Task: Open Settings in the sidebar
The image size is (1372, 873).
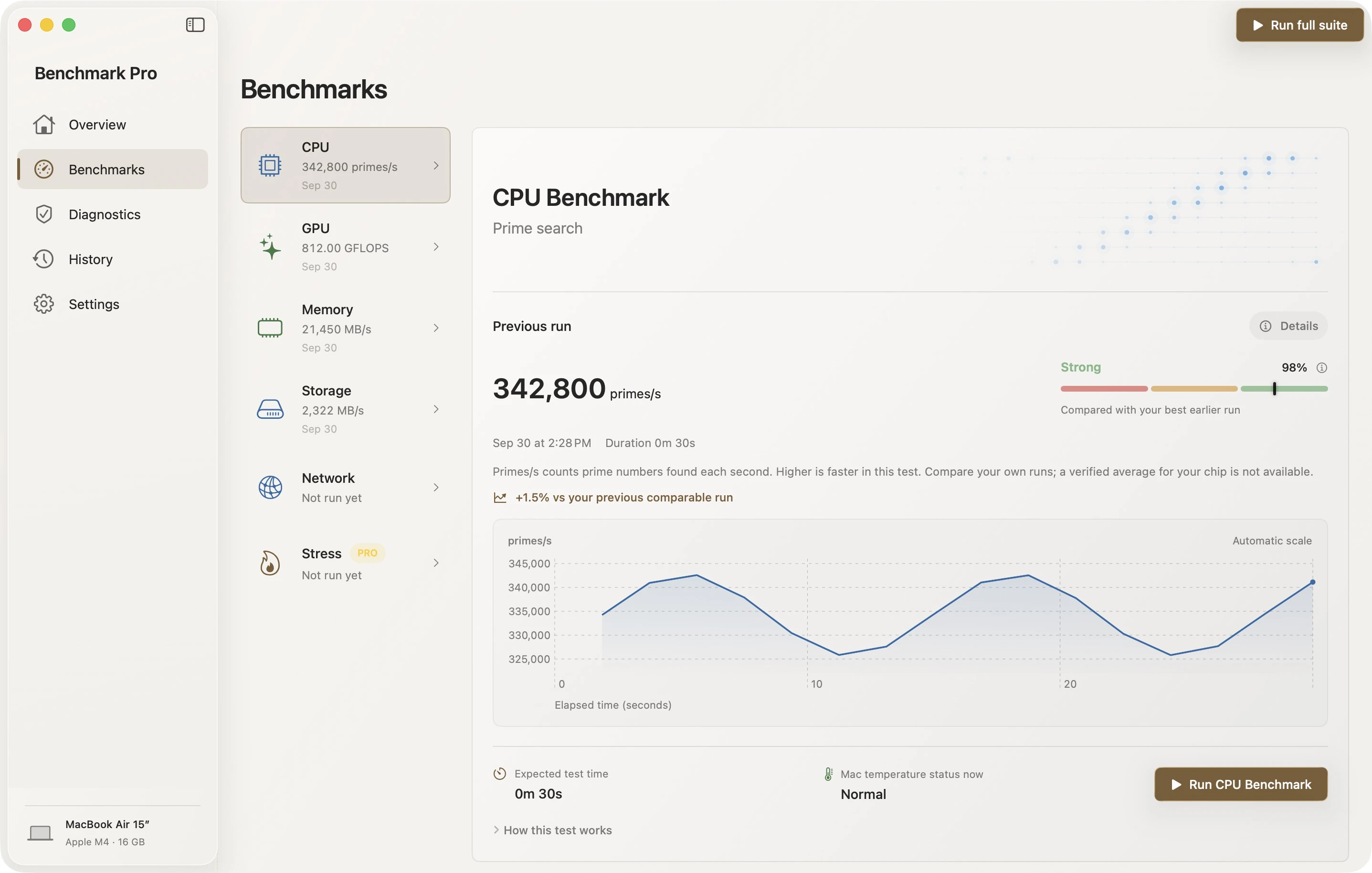Action: click(113, 304)
